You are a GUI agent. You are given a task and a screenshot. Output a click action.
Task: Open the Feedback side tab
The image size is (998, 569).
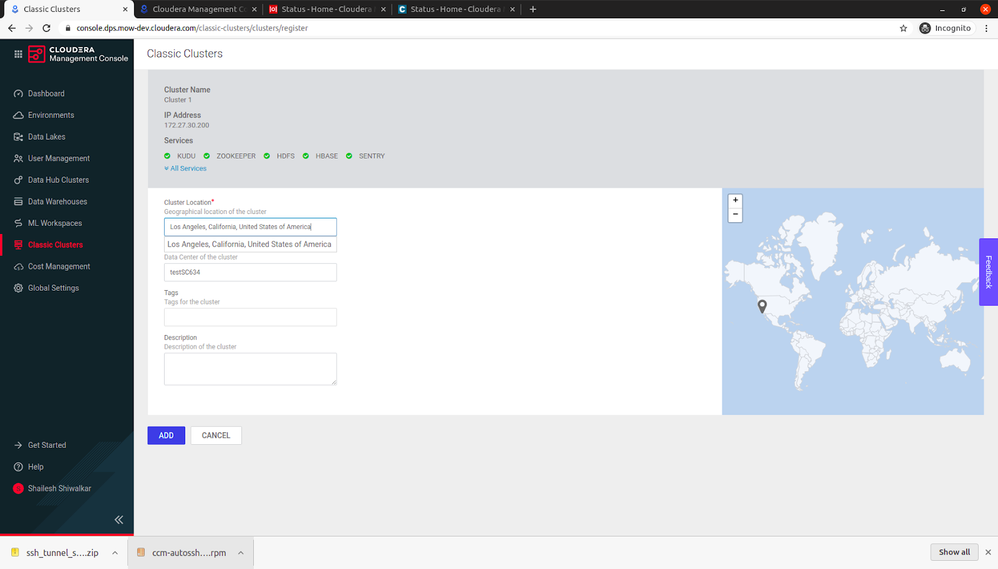[988, 272]
